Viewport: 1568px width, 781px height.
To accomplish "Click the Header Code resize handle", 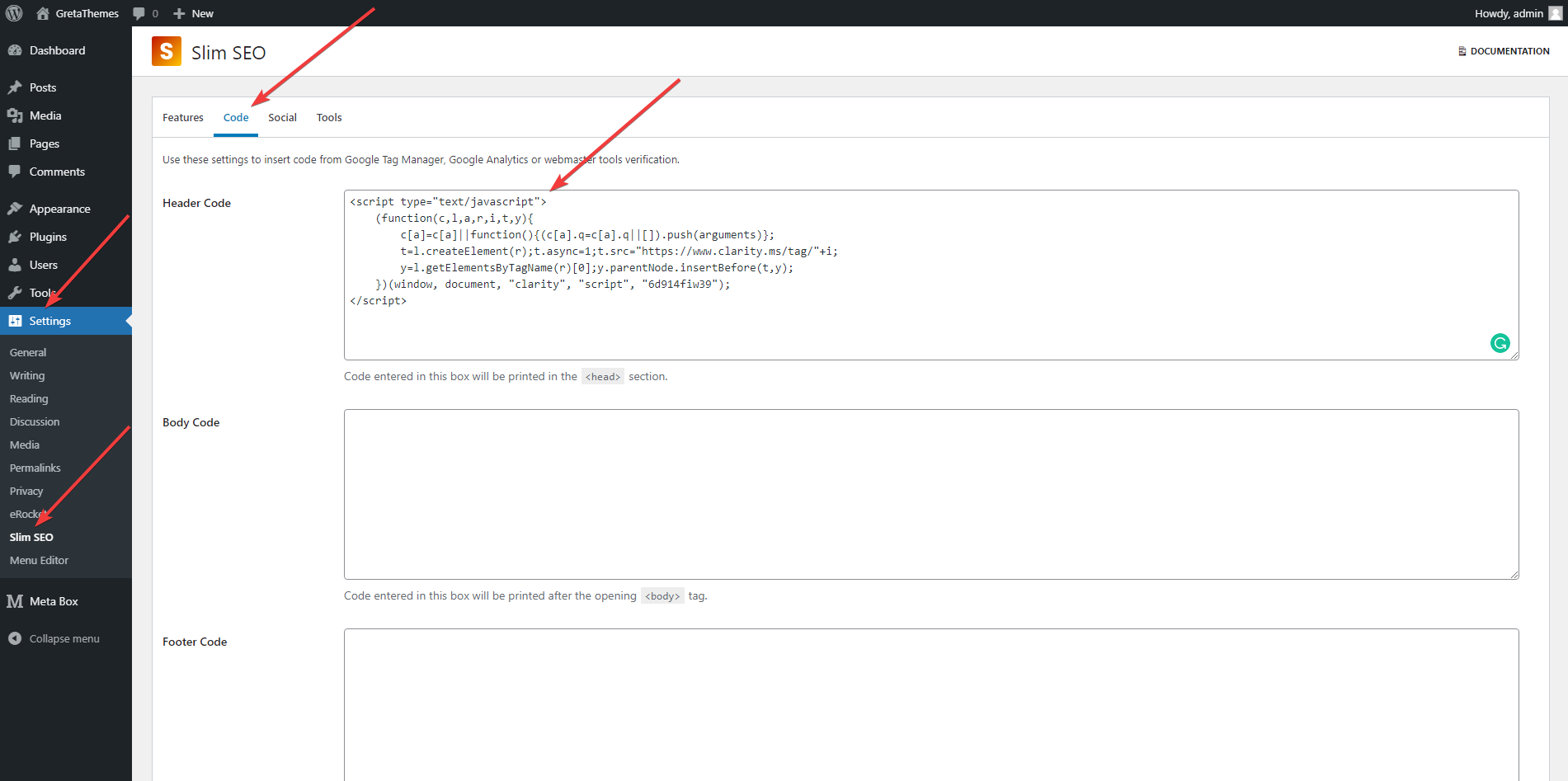I will [x=1514, y=355].
